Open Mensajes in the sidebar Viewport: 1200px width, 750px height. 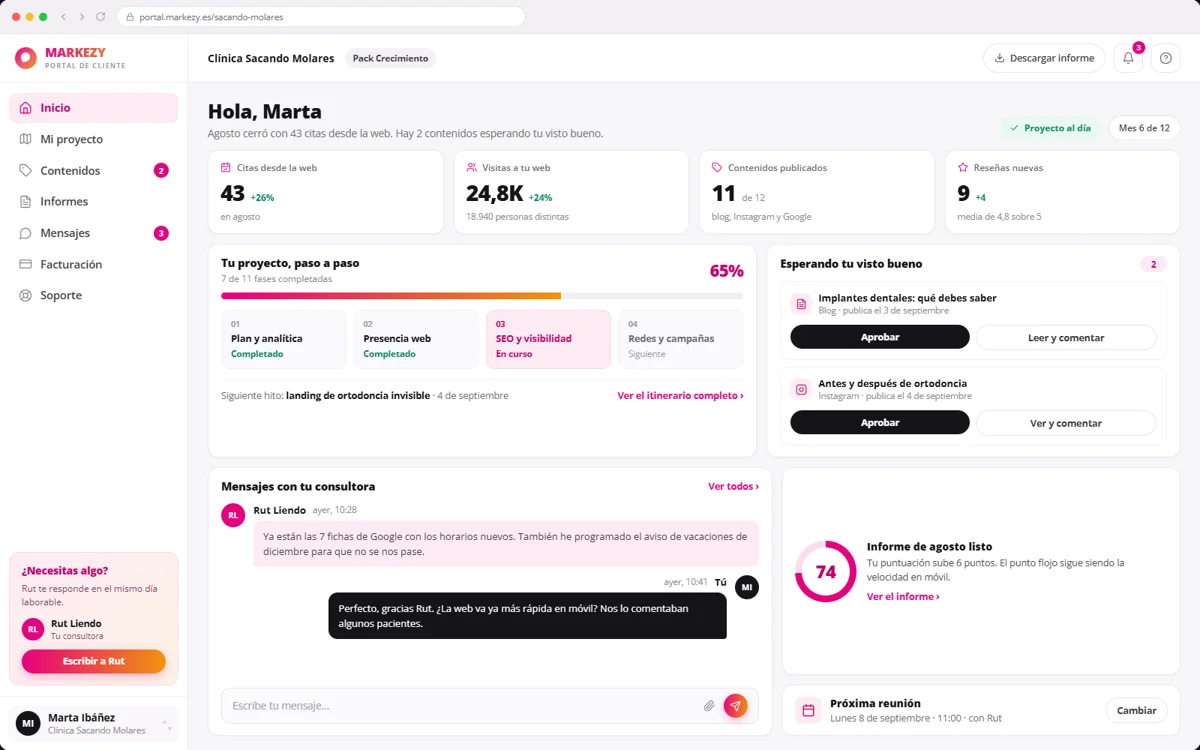click(94, 233)
